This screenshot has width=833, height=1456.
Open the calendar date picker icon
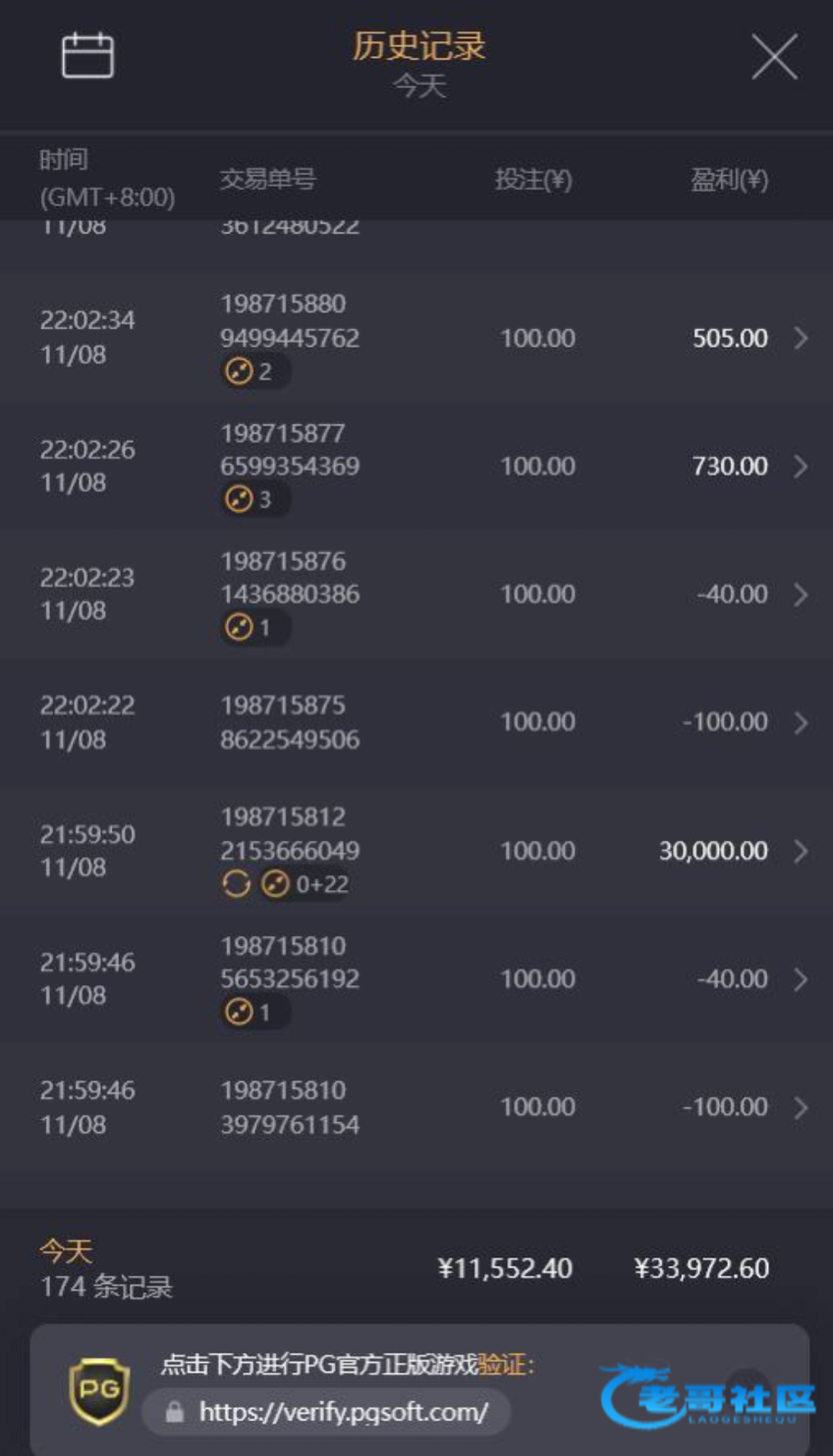click(x=87, y=55)
